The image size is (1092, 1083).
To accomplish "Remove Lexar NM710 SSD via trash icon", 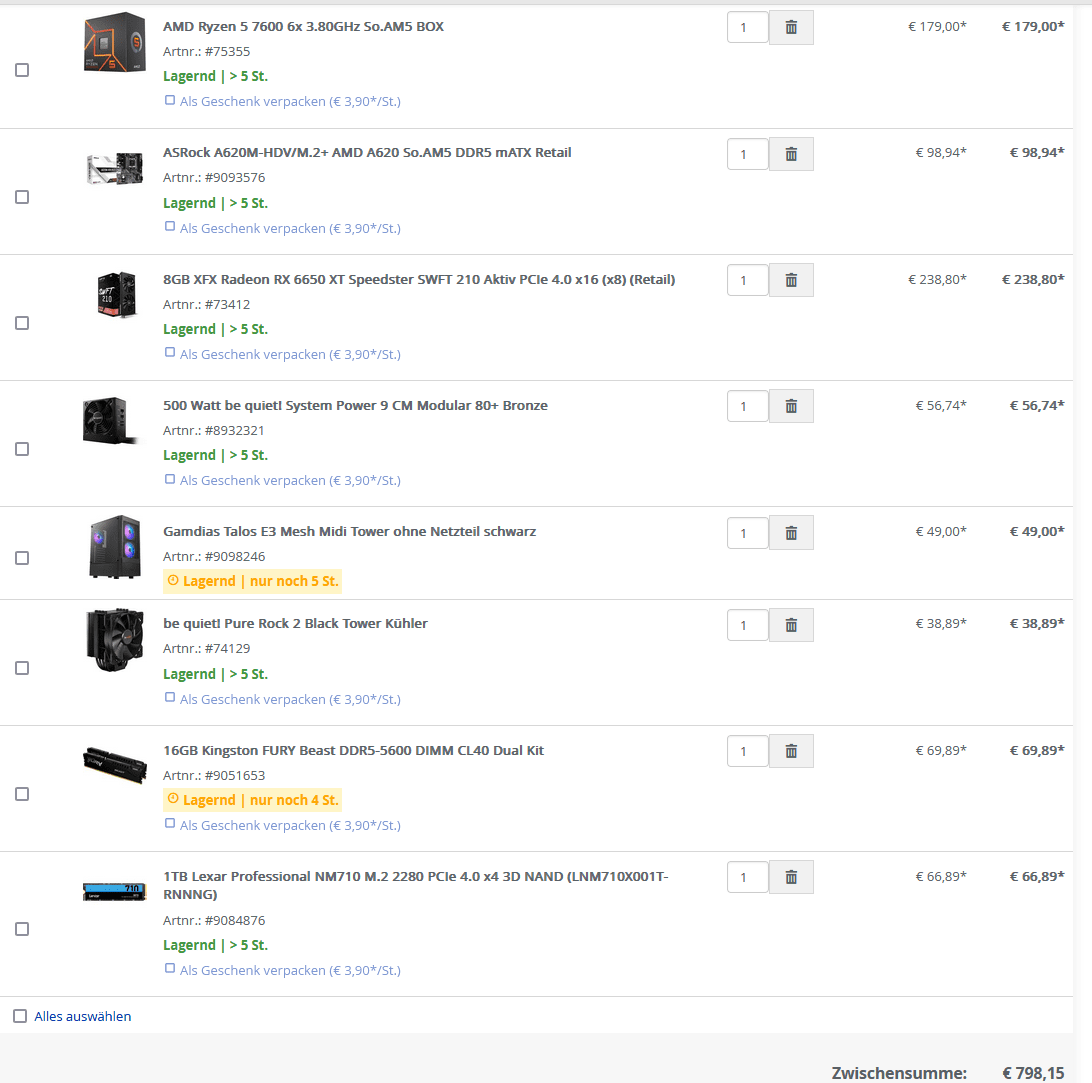I will coord(791,878).
